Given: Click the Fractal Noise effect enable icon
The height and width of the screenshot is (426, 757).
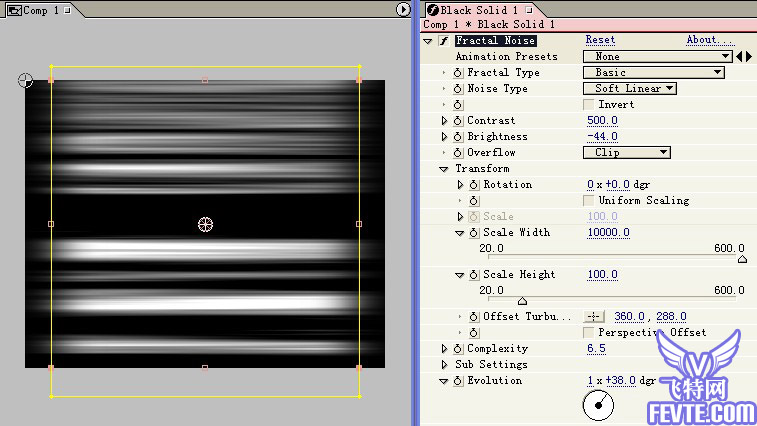Looking at the screenshot, I should [x=444, y=41].
